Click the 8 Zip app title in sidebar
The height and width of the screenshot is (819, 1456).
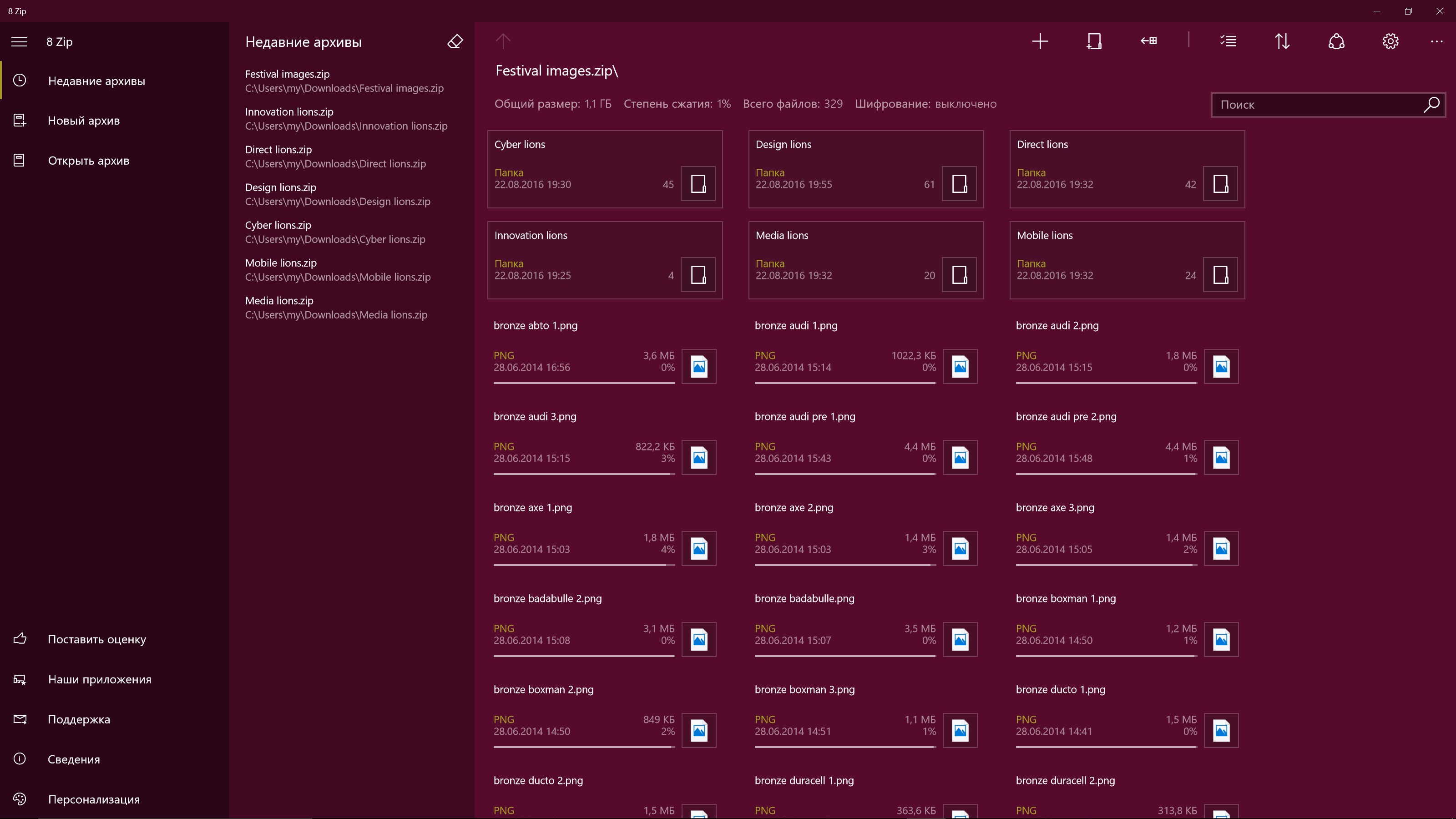click(59, 42)
